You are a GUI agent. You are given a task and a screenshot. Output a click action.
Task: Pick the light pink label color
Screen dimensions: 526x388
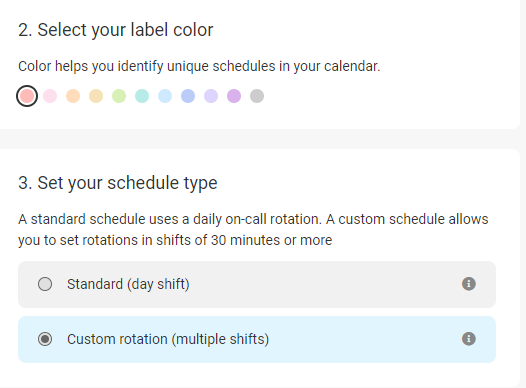pos(50,96)
